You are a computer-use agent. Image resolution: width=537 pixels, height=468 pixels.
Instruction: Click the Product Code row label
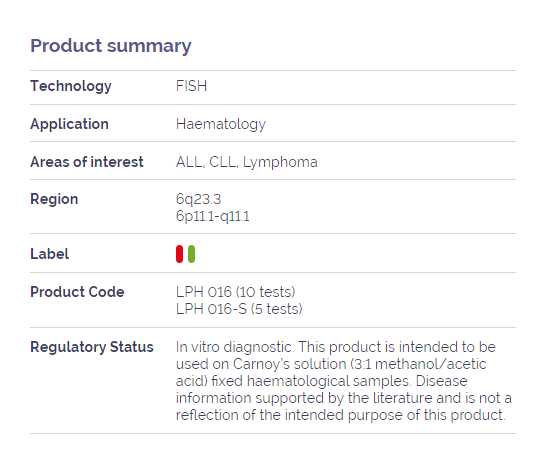(x=77, y=292)
